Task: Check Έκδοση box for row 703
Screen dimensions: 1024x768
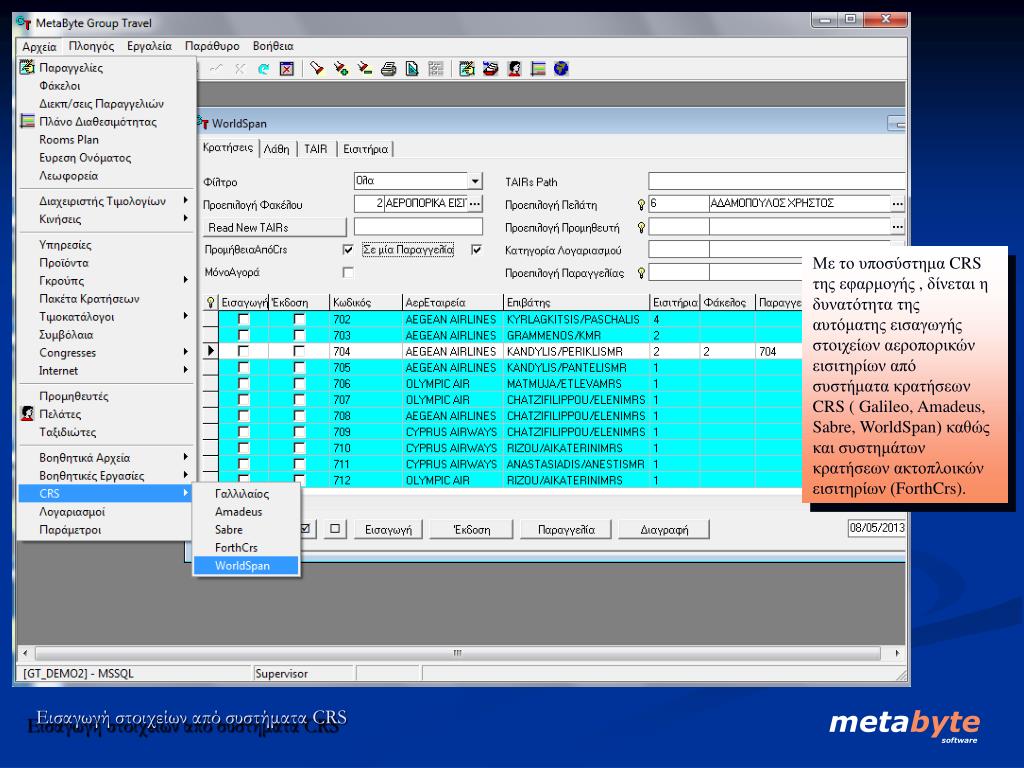Action: [299, 335]
